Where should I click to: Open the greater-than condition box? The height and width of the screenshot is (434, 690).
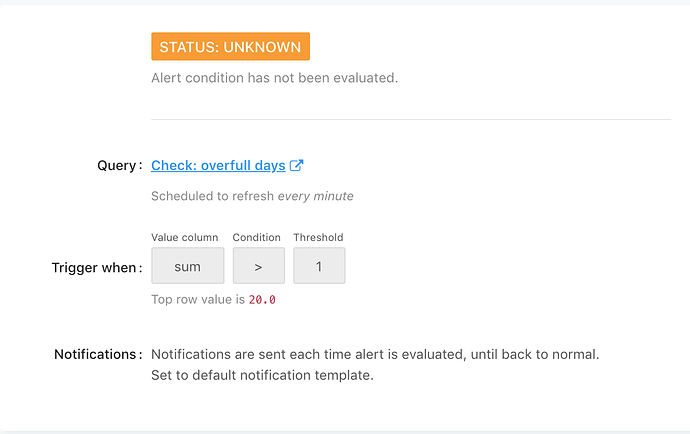pos(259,265)
